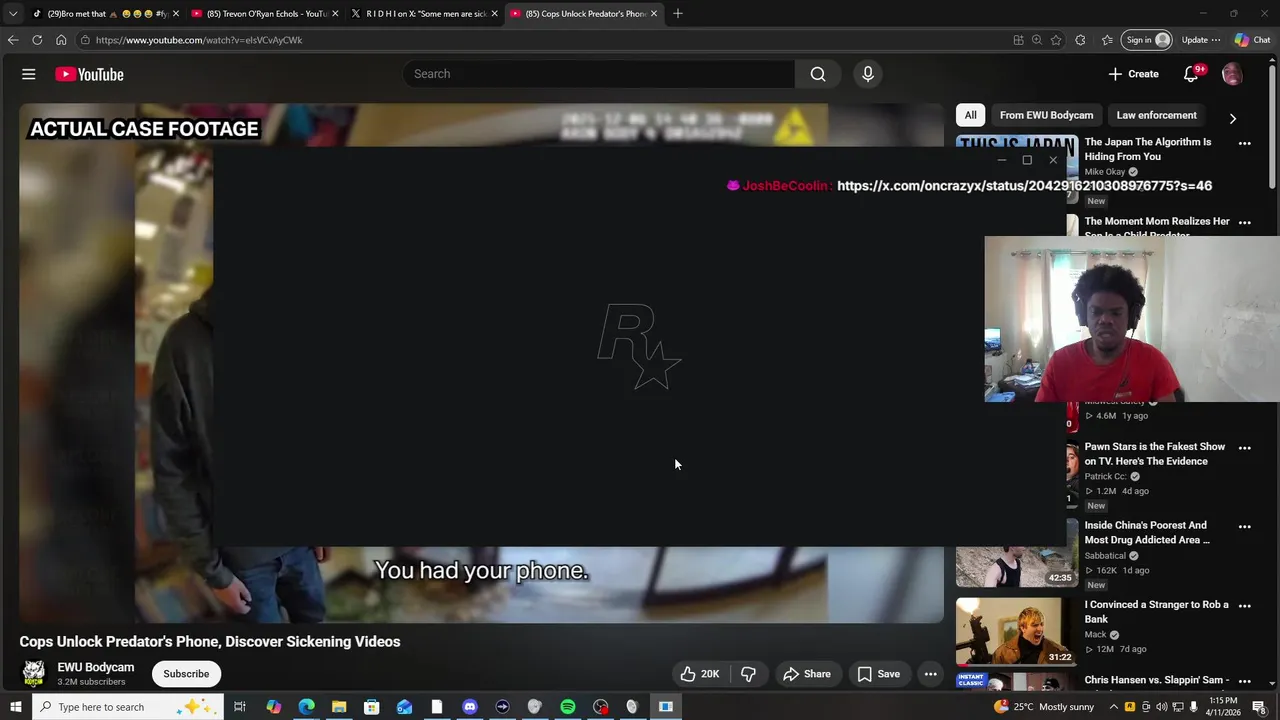Viewport: 1280px width, 720px height.
Task: Open the browser Update menu
Action: point(1201,40)
